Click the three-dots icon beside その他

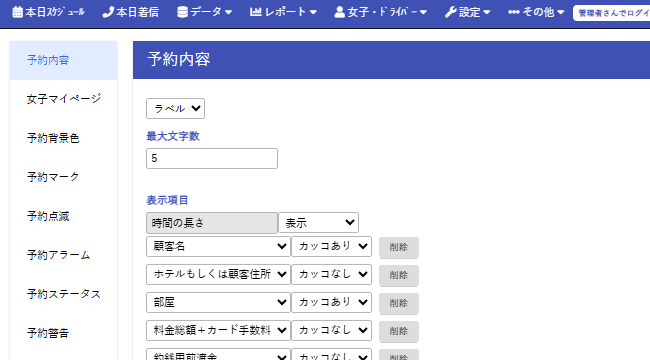click(514, 12)
